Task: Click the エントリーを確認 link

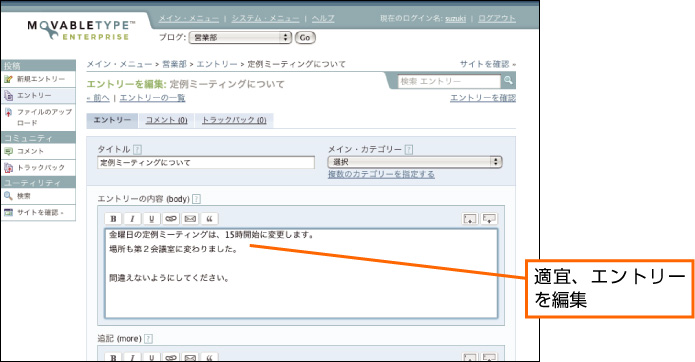Action: click(483, 98)
